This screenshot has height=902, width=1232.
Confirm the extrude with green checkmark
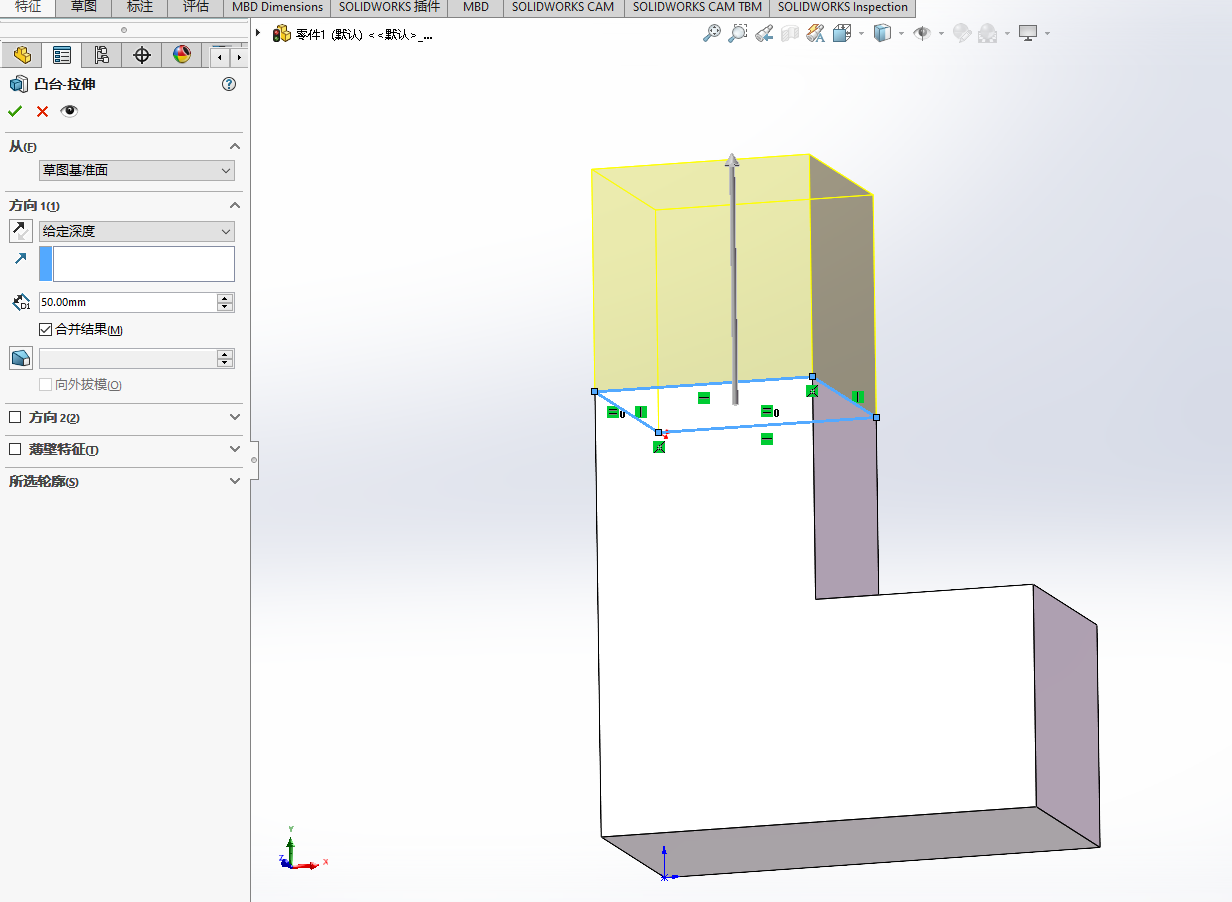(x=15, y=111)
